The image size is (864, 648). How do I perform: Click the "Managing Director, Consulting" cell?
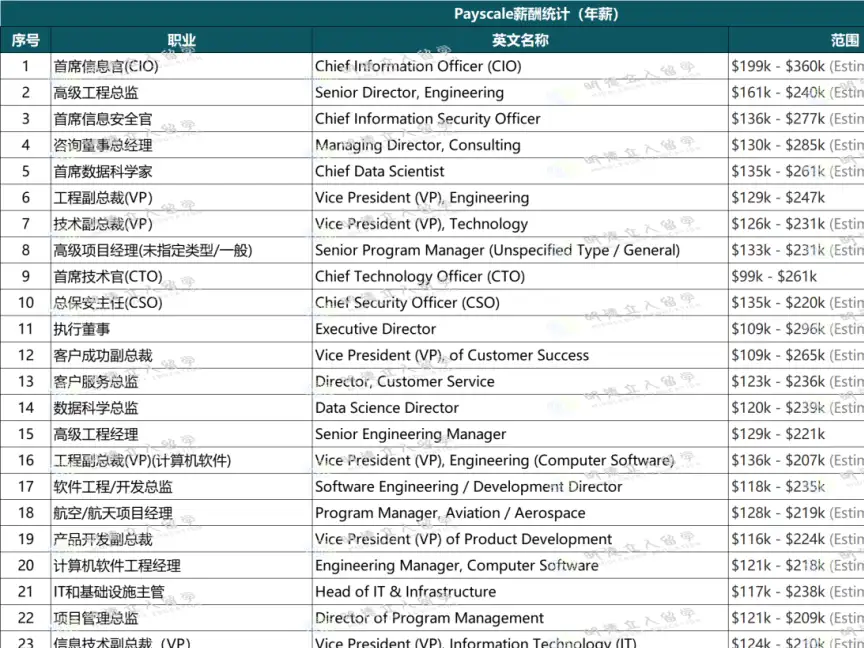click(x=520, y=145)
